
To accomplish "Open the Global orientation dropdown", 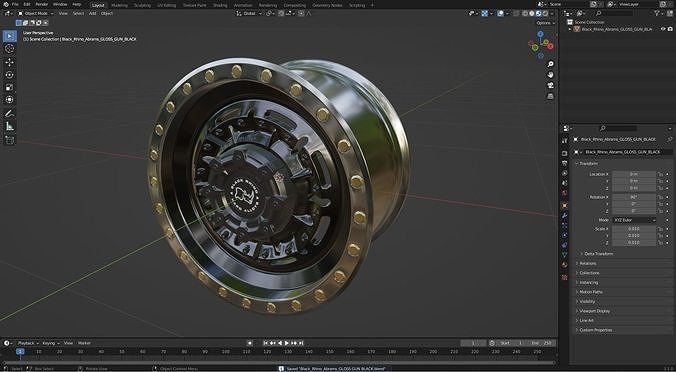I will coord(249,13).
